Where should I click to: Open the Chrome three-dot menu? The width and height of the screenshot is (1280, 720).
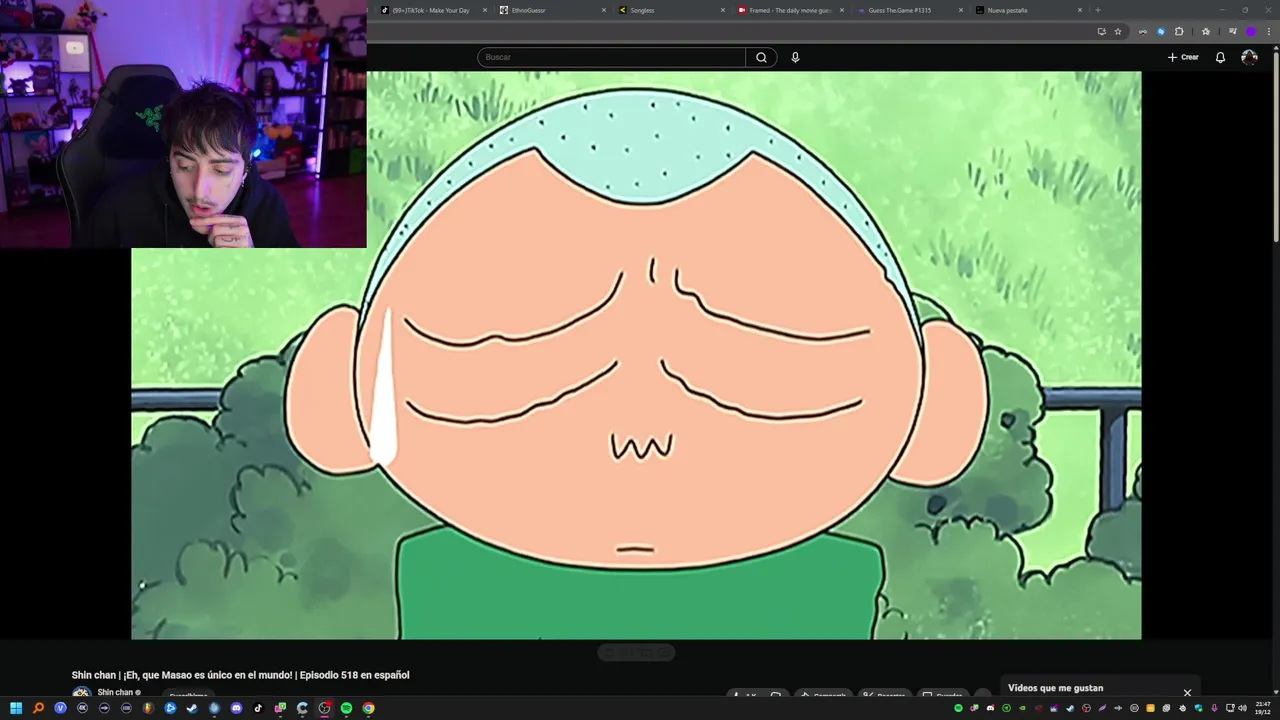tap(1269, 31)
